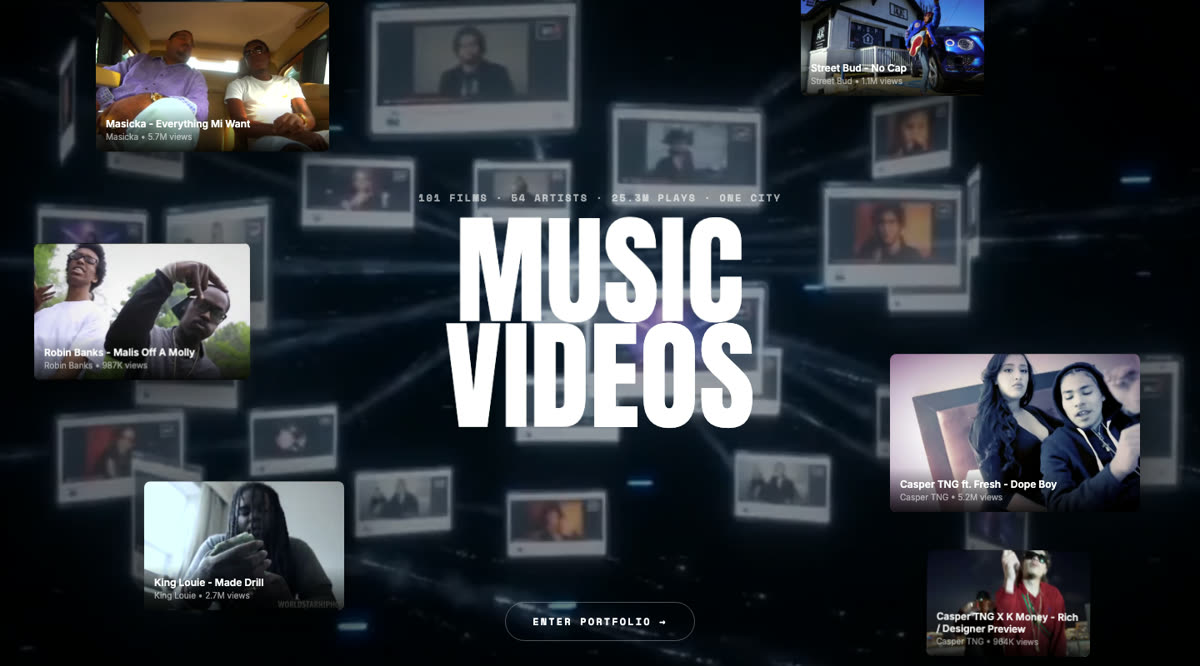The image size is (1200, 666).
Task: Select Robin Banks - Malis Off A Molly card
Action: click(x=142, y=311)
